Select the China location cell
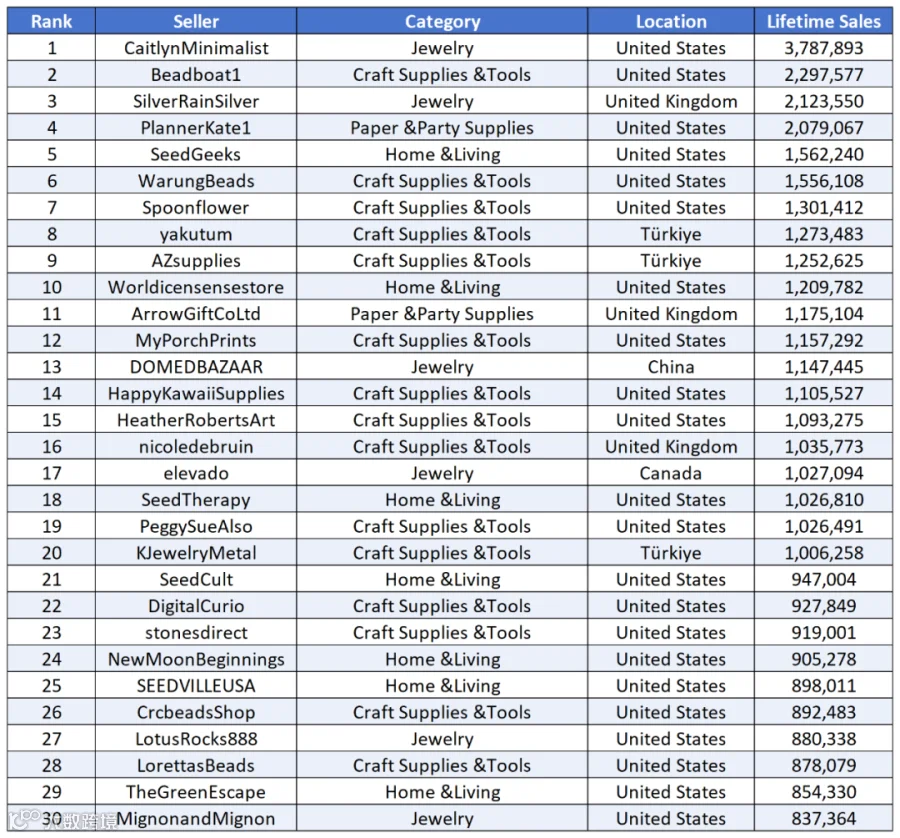900x838 pixels. 670,367
